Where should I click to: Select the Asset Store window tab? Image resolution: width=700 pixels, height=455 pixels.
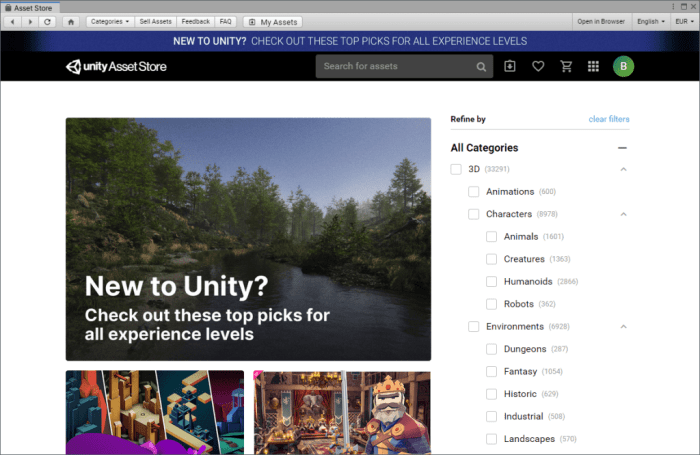tap(29, 8)
